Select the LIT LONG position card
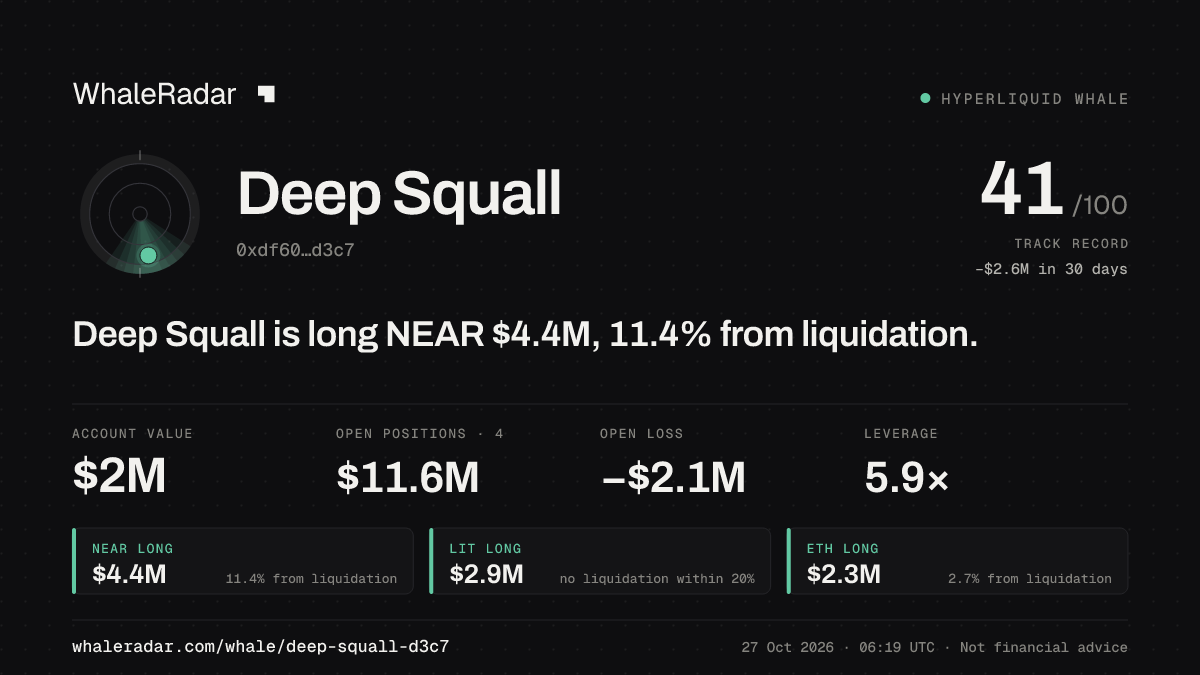Screen dimensions: 1200x675 pos(600,561)
